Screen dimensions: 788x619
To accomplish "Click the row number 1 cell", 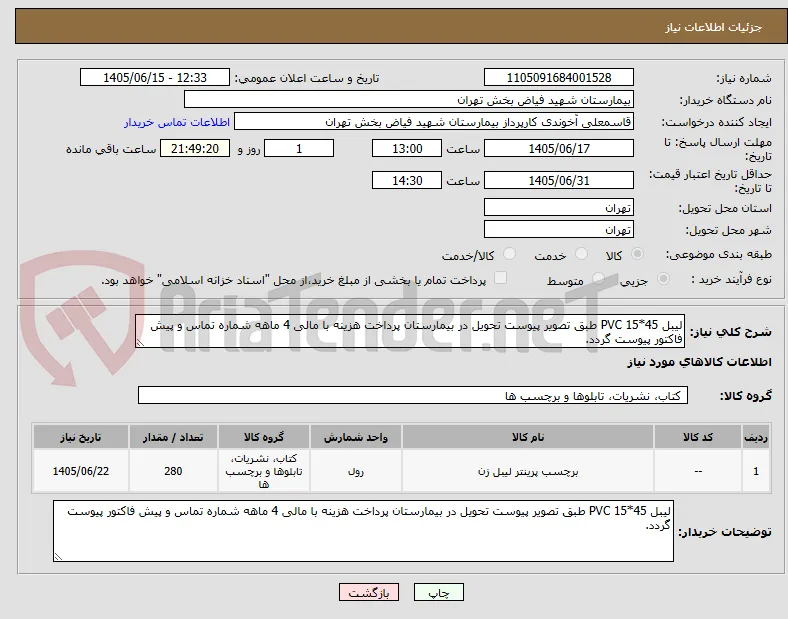I will point(756,471).
